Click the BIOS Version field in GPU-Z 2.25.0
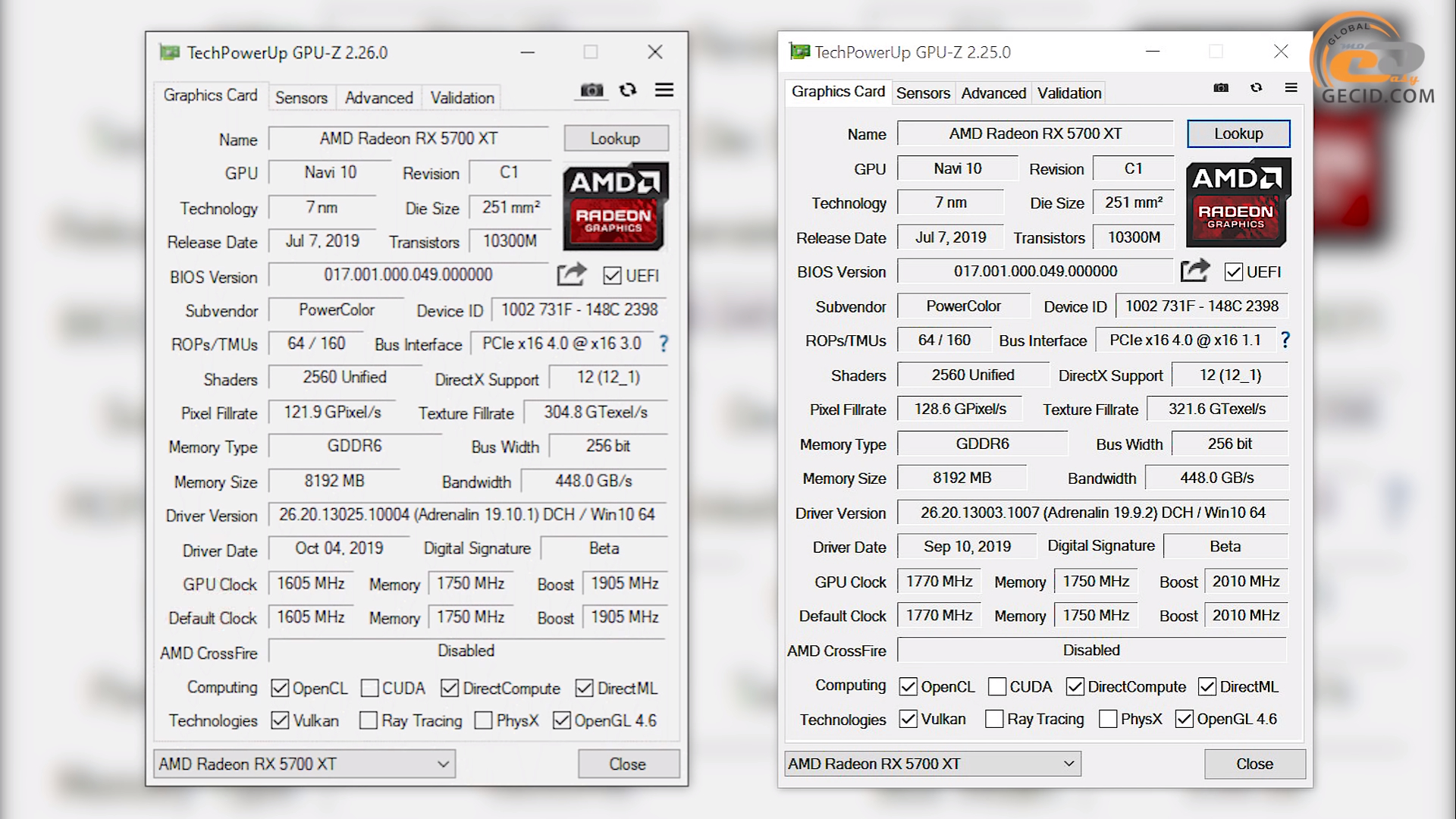This screenshot has width=1456, height=819. (x=1035, y=271)
